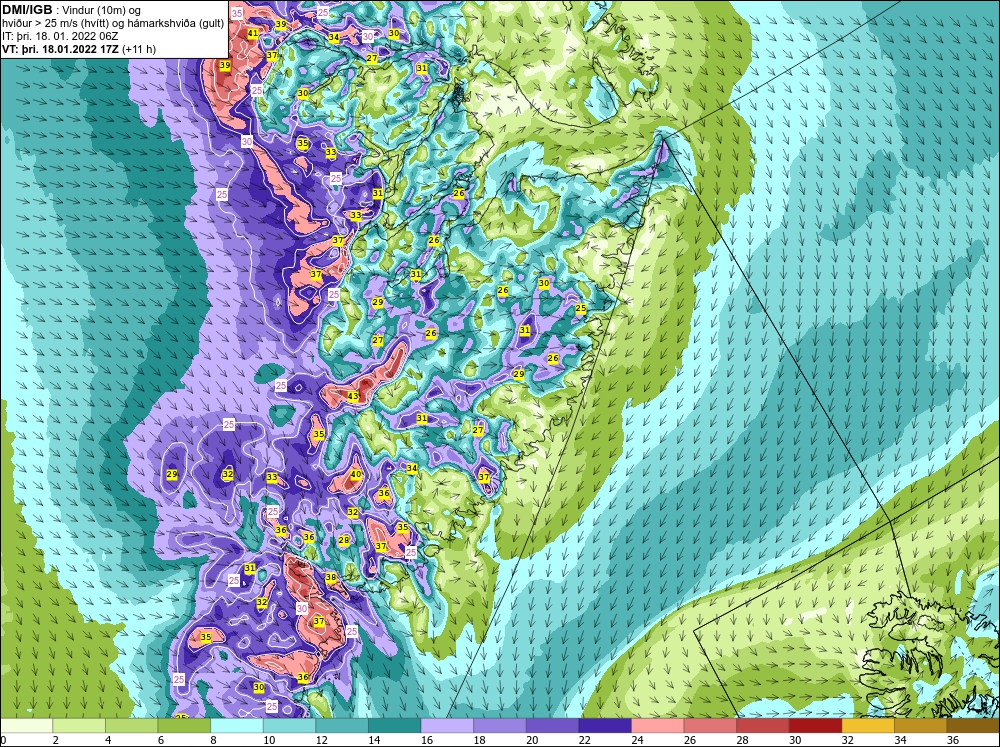1000x747 pixels.
Task: Pick the pale yellow 0–2 legend swatch
Action: tap(26, 726)
